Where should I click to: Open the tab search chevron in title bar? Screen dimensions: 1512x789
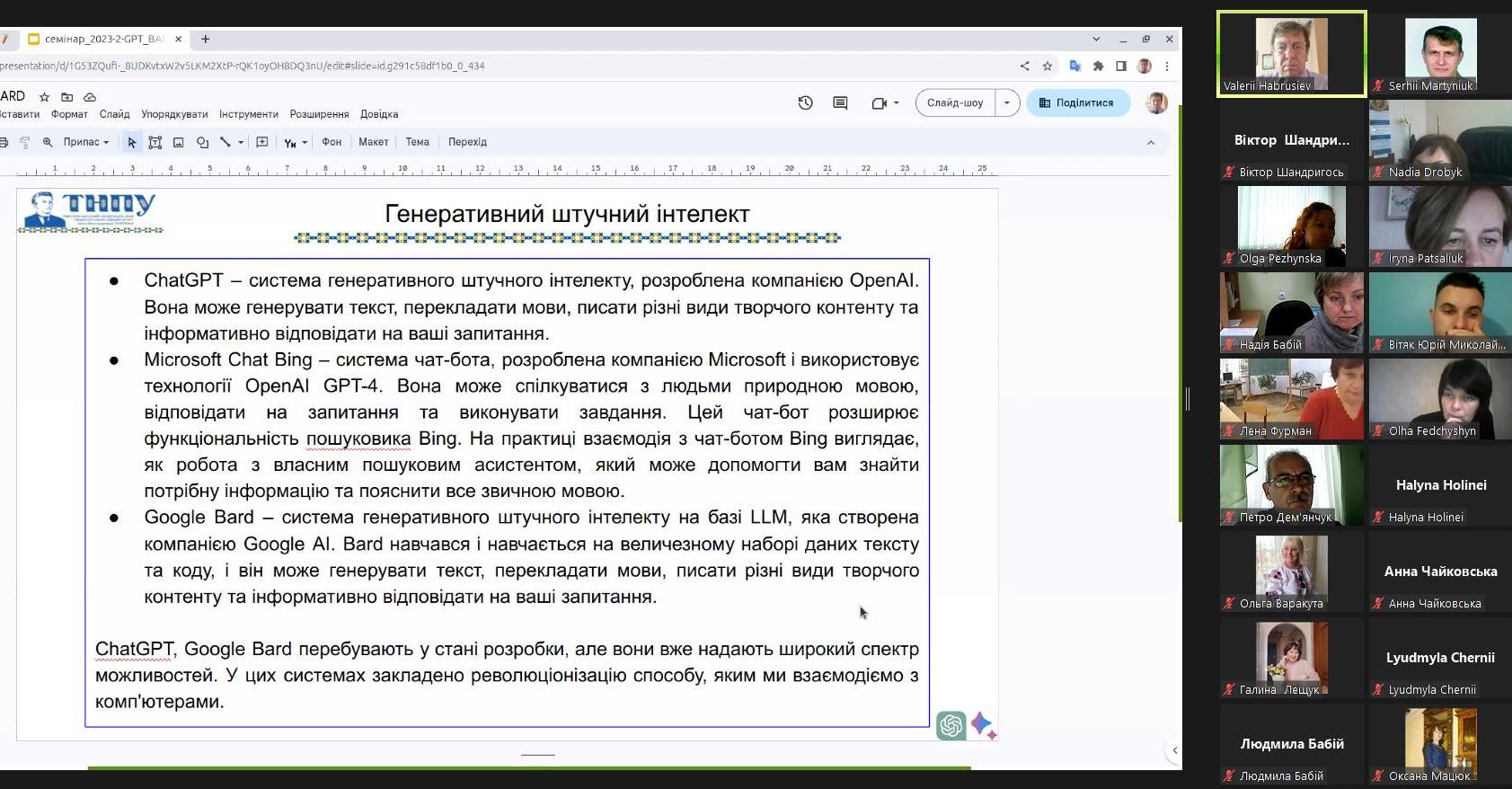[1096, 39]
